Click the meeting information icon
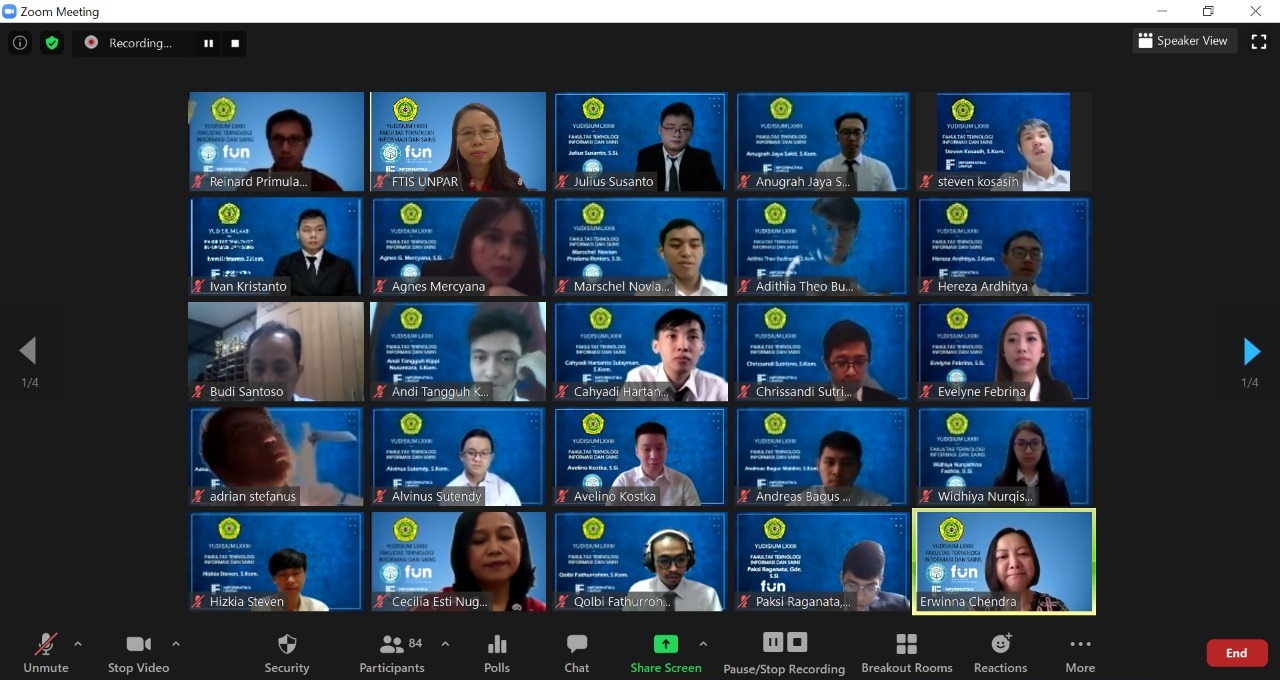The width and height of the screenshot is (1280, 680). pyautogui.click(x=20, y=43)
